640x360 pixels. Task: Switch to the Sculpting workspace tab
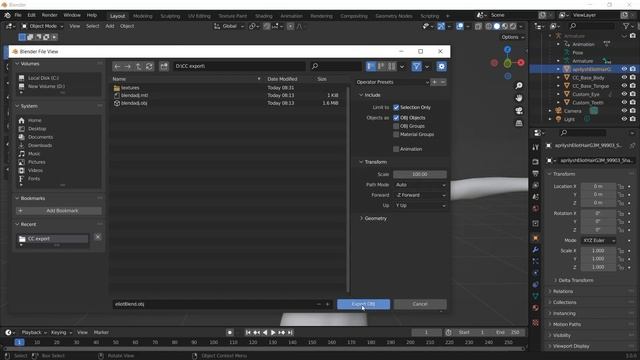[x=170, y=16]
